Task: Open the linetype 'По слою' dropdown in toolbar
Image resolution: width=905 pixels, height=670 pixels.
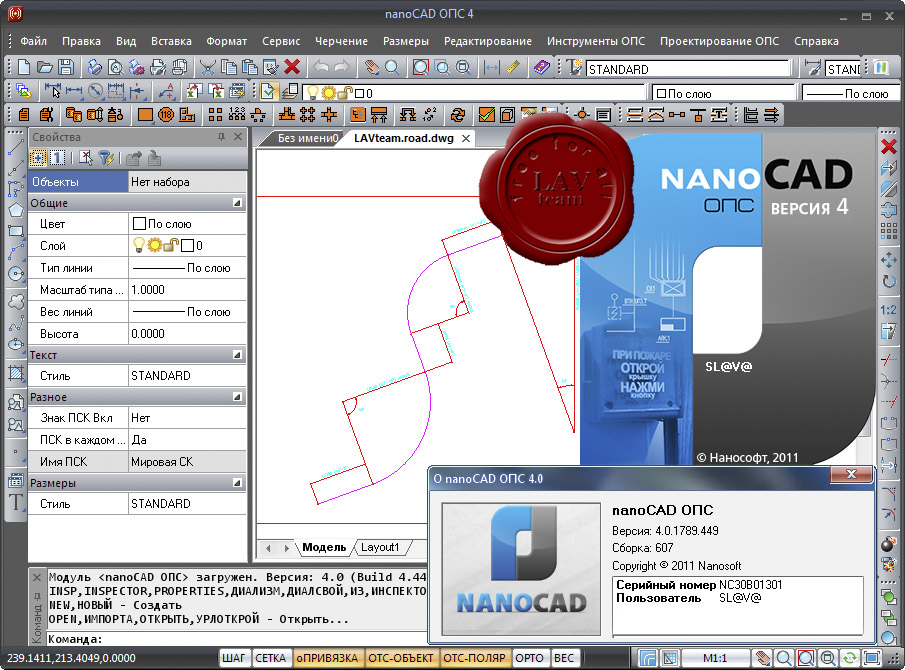Action: pyautogui.click(x=851, y=93)
